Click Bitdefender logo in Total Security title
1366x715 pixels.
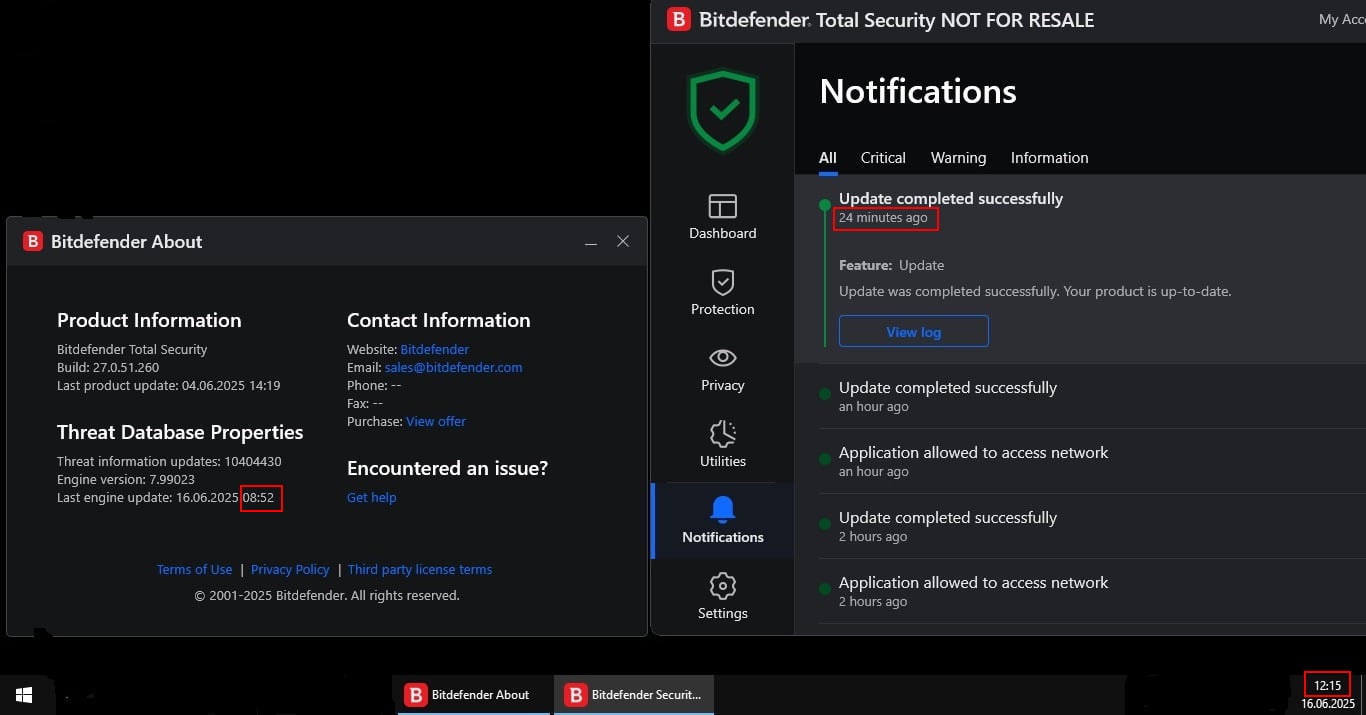pos(679,19)
